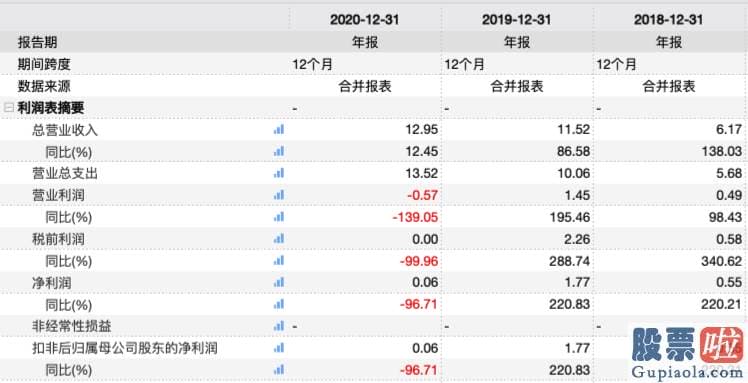Open chart icon for 营业利润 row

279,195
